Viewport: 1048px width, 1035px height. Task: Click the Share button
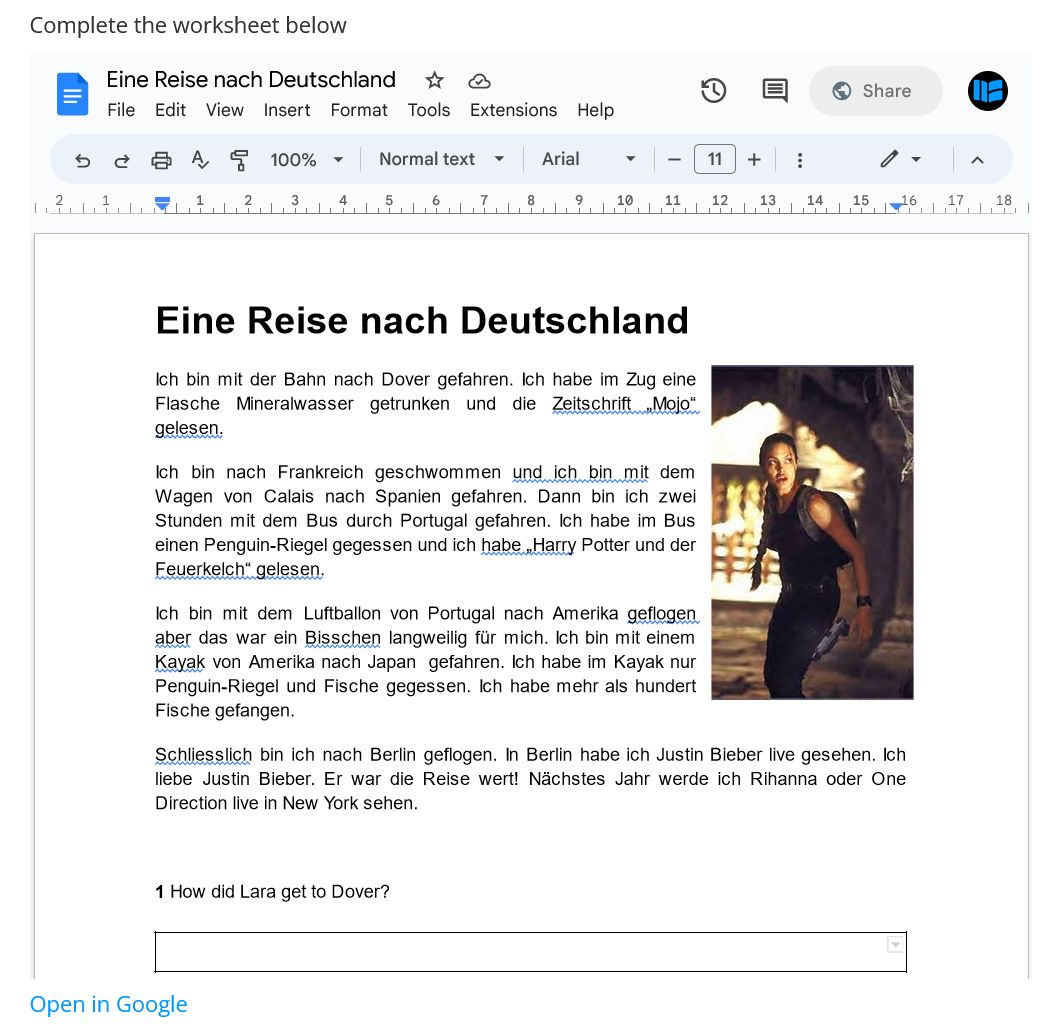point(875,91)
